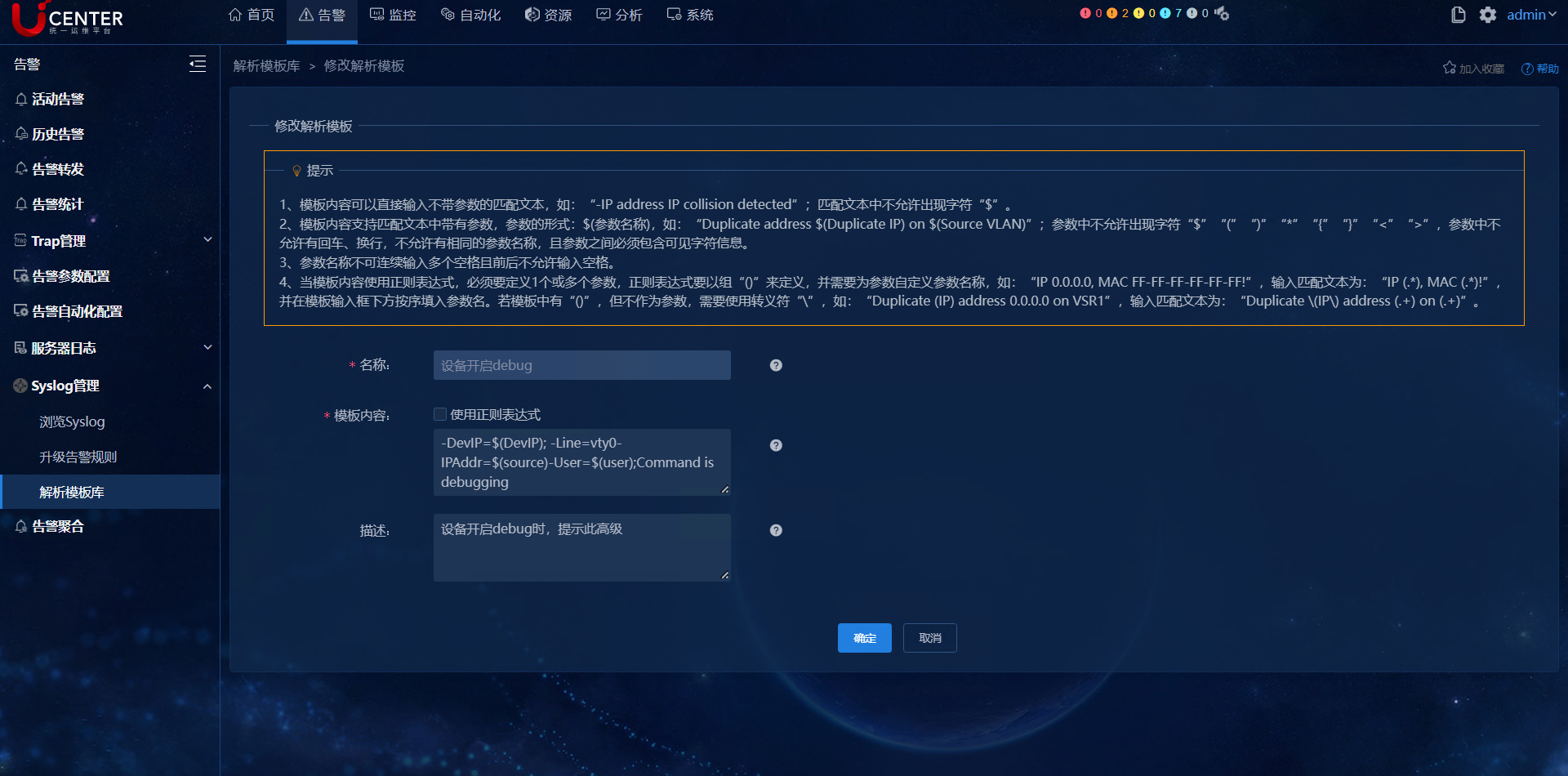Open the critical (red) alarm count indicator
The width and height of the screenshot is (1568, 776).
tap(1091, 13)
